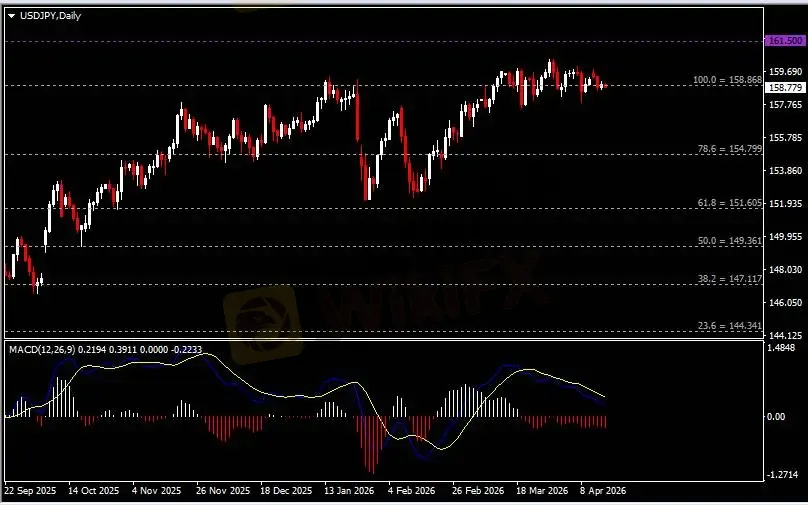This screenshot has height=505, width=808.
Task: Click the 50.0 = 149.361 Fibonacci label
Action: point(730,240)
